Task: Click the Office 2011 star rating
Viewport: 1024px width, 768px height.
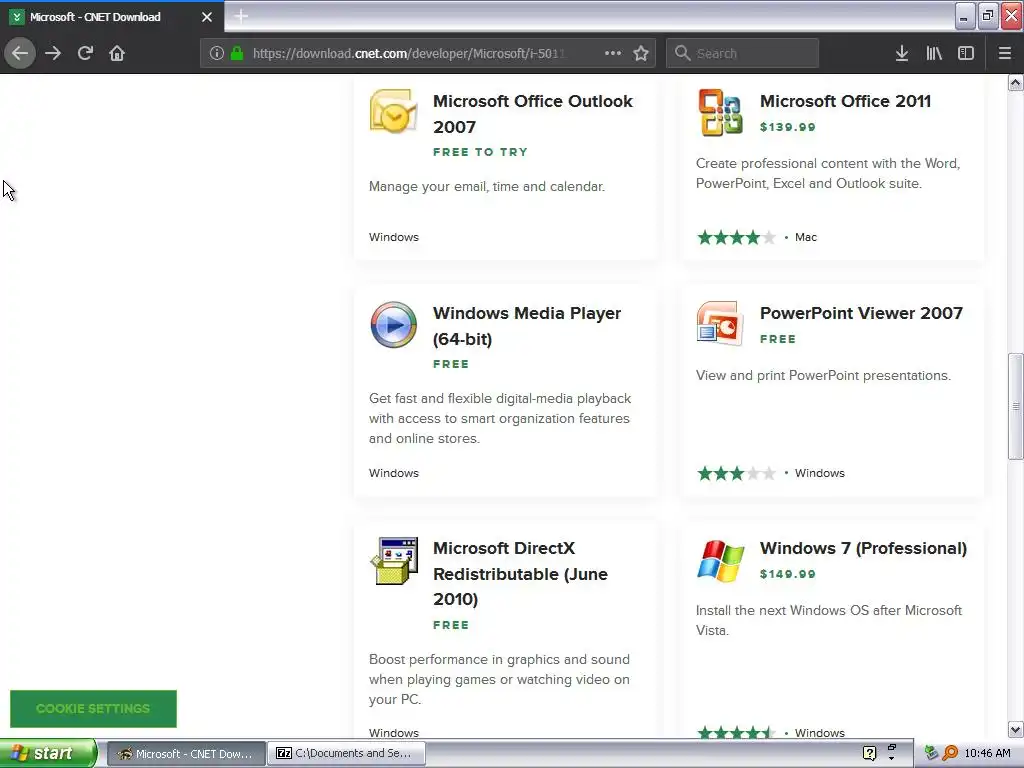Action: (736, 237)
